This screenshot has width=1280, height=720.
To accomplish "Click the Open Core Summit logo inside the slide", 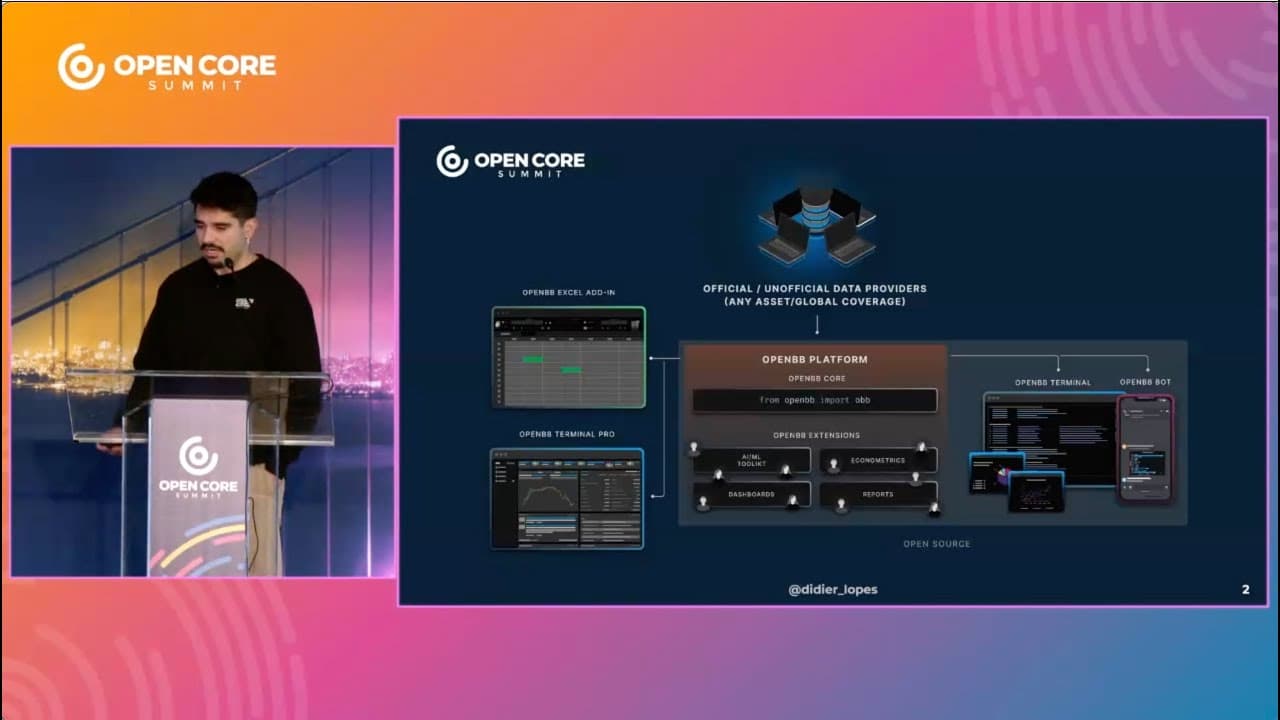I will pyautogui.click(x=510, y=162).
